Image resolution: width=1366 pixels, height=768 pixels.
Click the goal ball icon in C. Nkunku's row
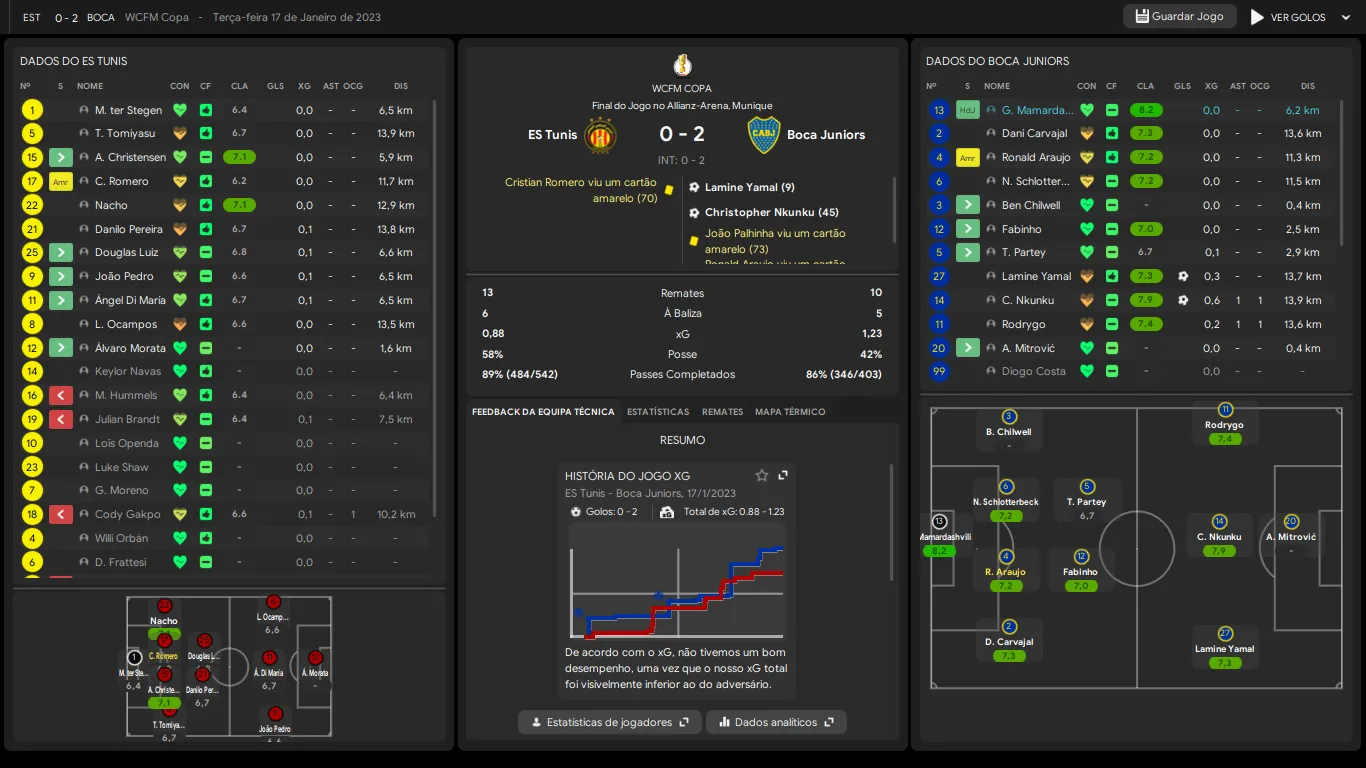pyautogui.click(x=1183, y=300)
